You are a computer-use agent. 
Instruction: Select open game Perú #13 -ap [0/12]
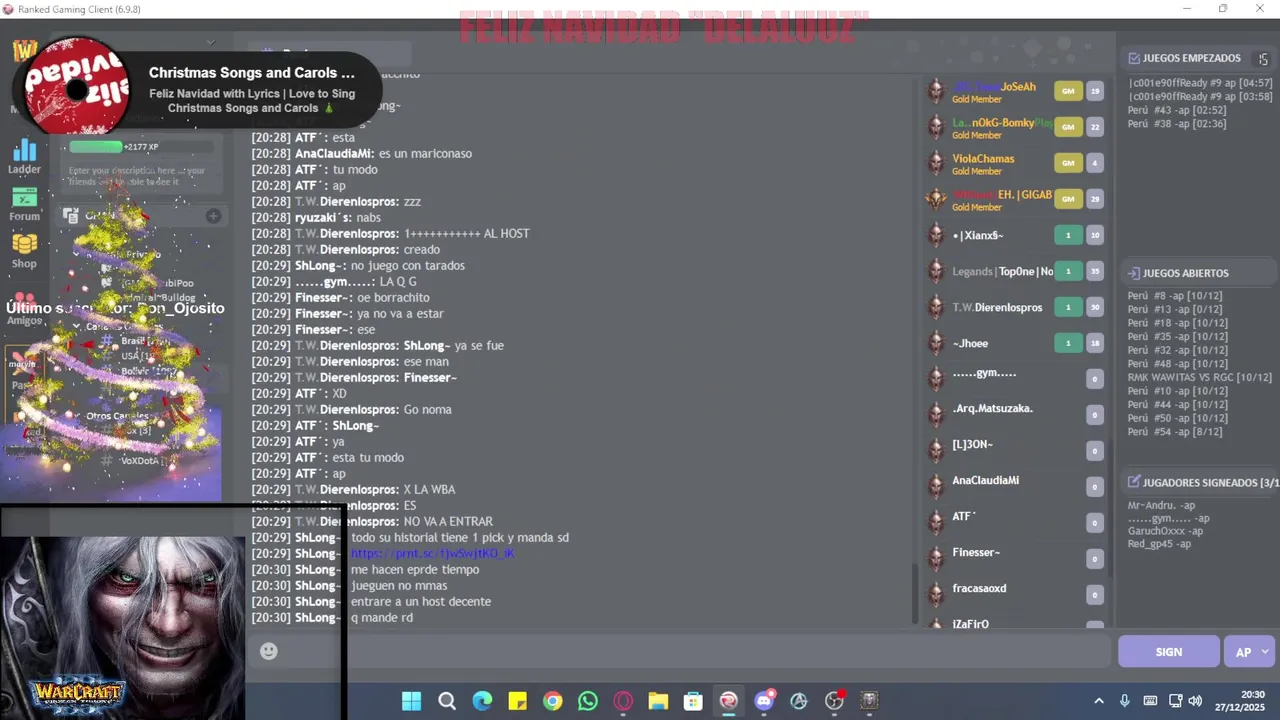tap(1175, 310)
